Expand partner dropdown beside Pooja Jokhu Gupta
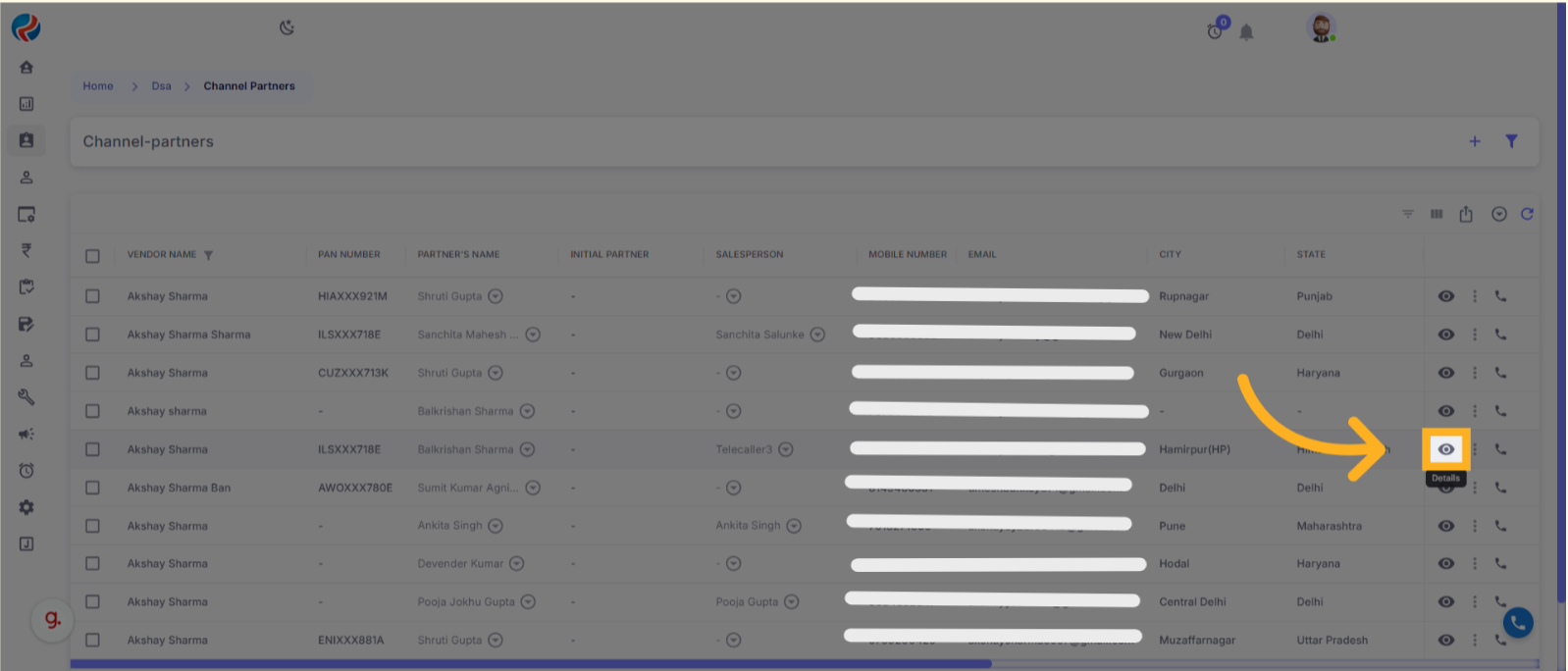Screen dimensions: 1568x671 click(528, 601)
